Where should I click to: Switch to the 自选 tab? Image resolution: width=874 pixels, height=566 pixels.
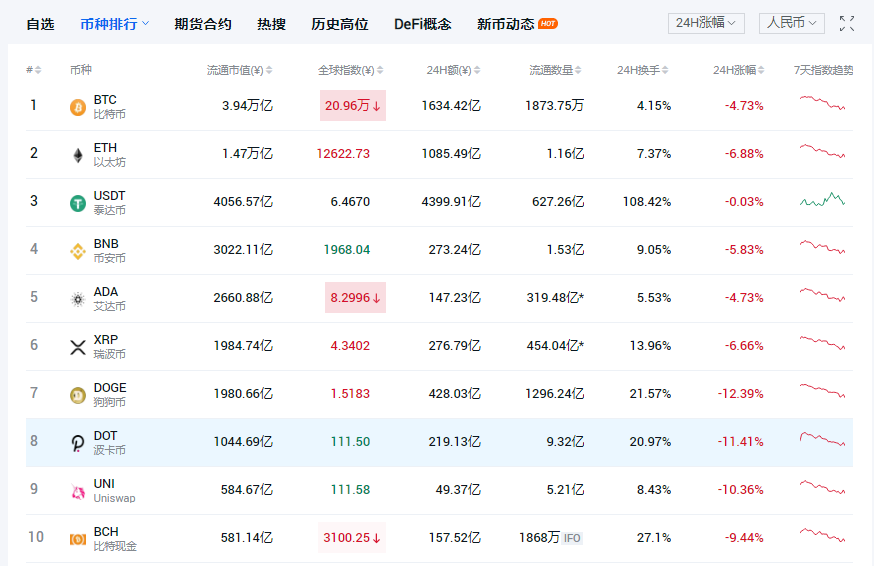[40, 24]
